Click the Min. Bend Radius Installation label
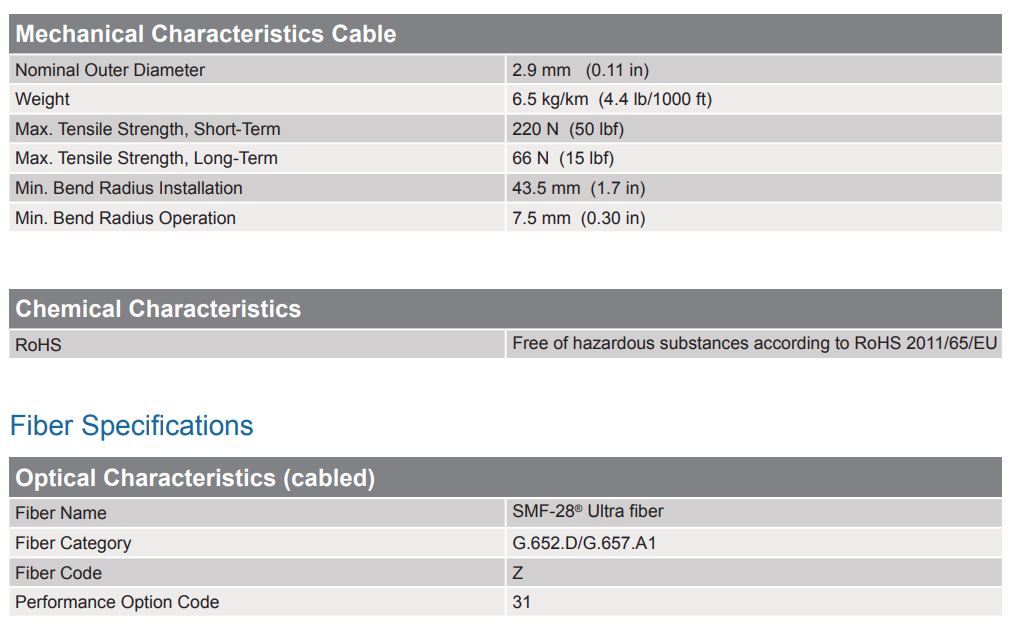This screenshot has width=1017, height=637. click(129, 188)
